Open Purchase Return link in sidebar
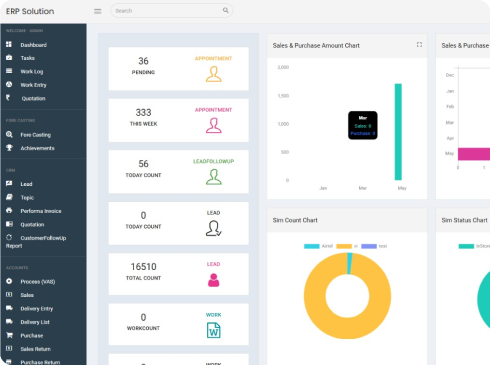 (x=40, y=362)
